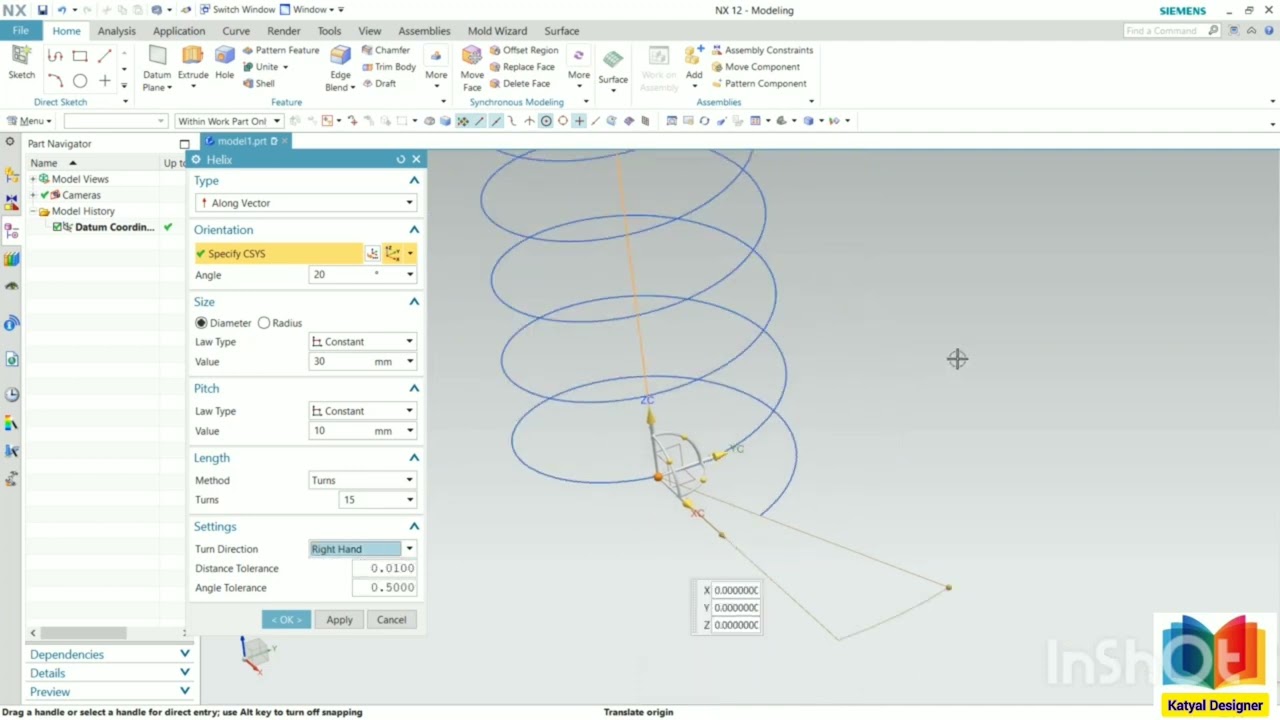Click the Delete Face tool
Screen dimensions: 1280x720
click(519, 84)
